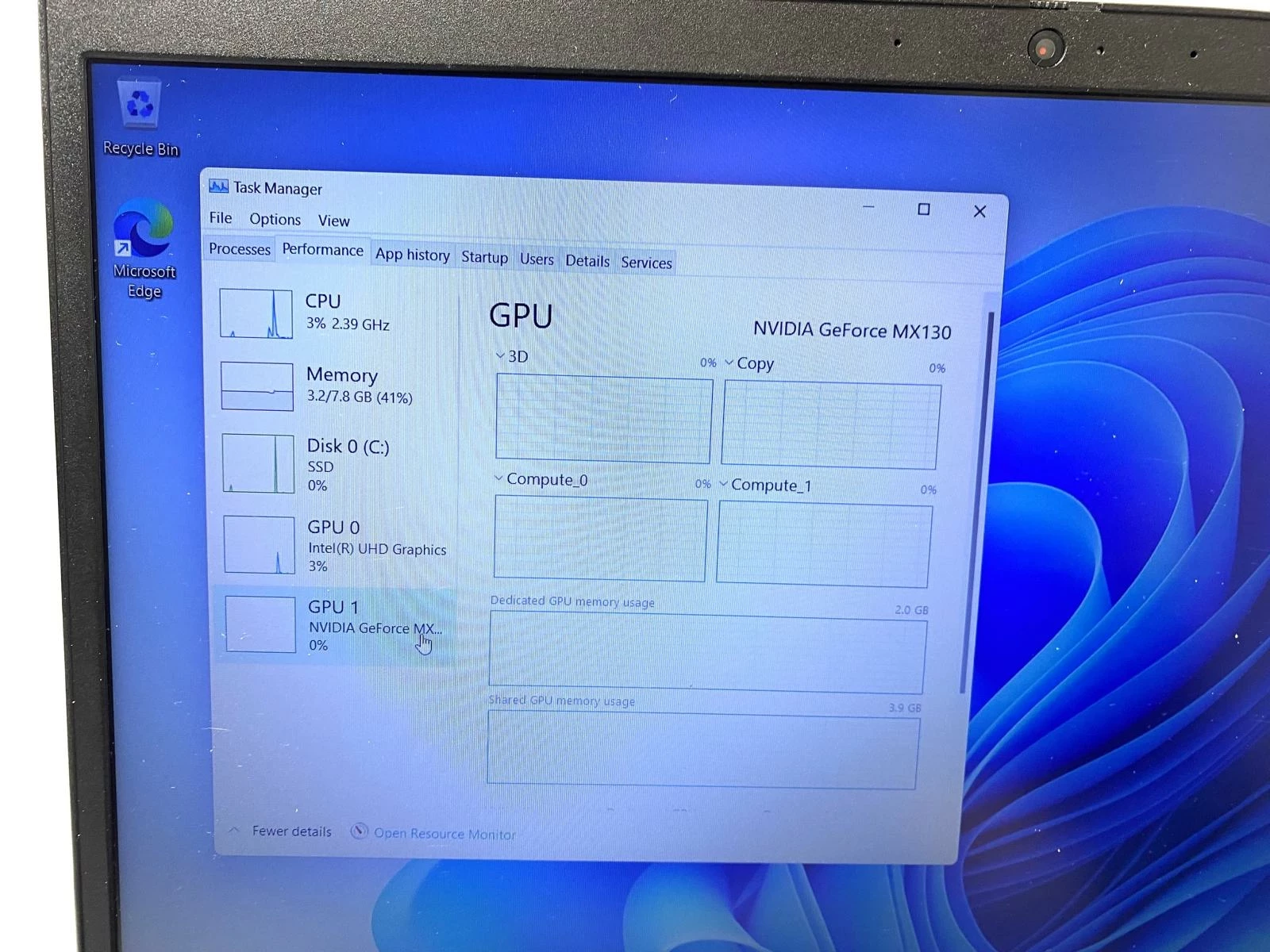
Task: Collapse the Compute_1 section
Action: click(x=724, y=485)
